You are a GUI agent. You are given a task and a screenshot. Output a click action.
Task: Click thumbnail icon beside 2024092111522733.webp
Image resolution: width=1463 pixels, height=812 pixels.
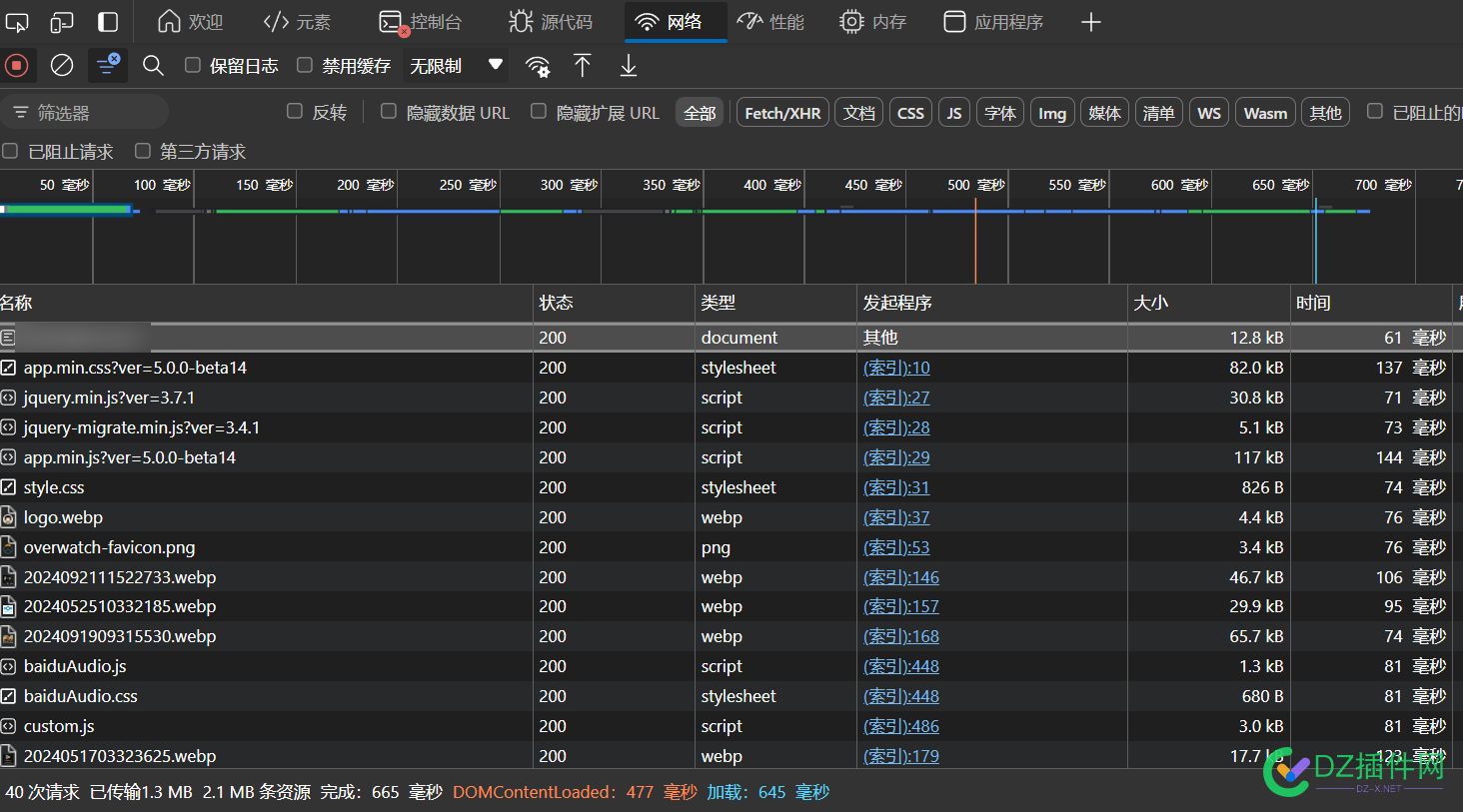[8, 577]
